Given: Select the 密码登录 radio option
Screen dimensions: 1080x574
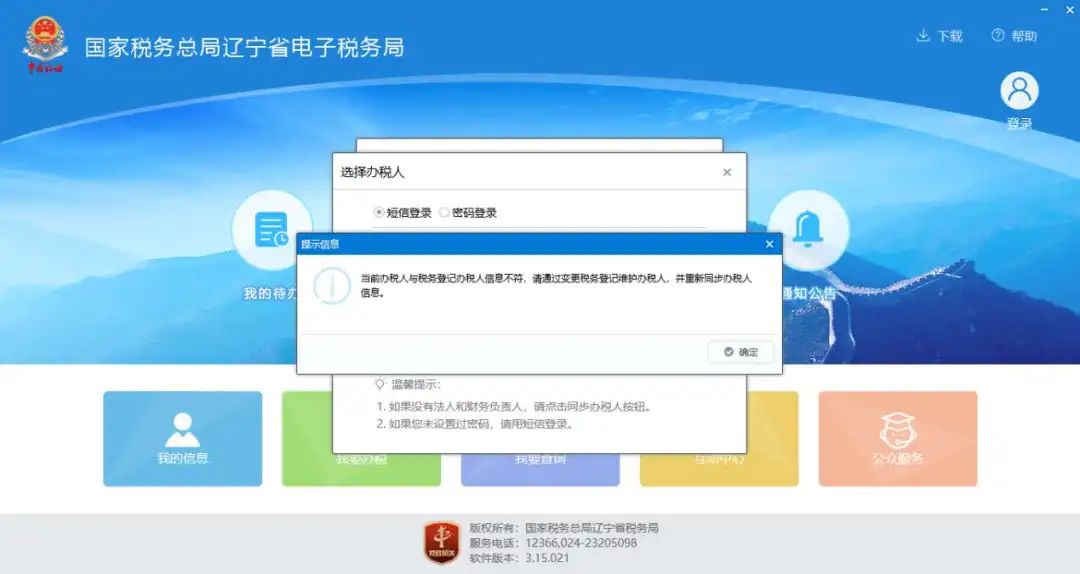Looking at the screenshot, I should pos(444,212).
